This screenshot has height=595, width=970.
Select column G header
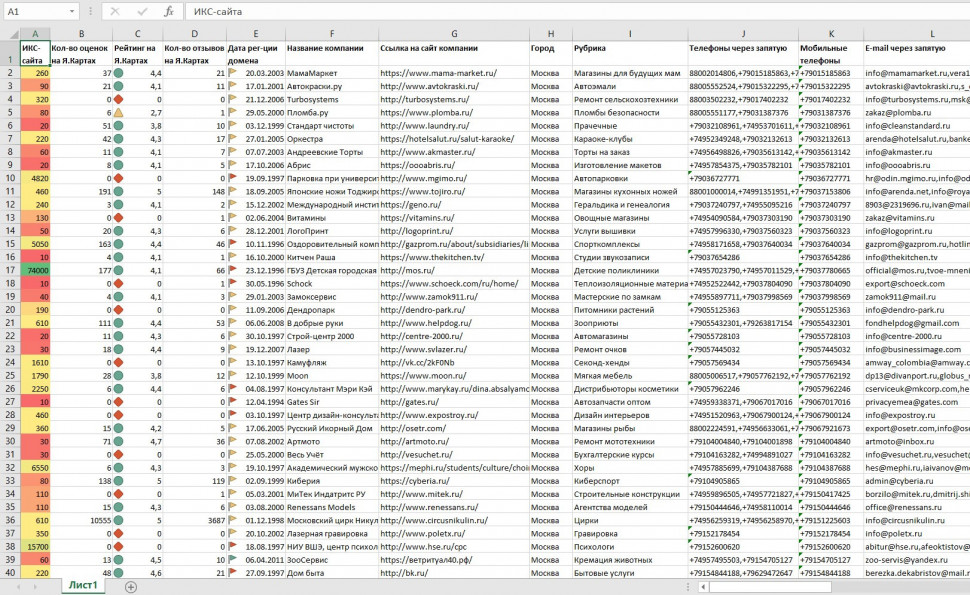pos(454,34)
